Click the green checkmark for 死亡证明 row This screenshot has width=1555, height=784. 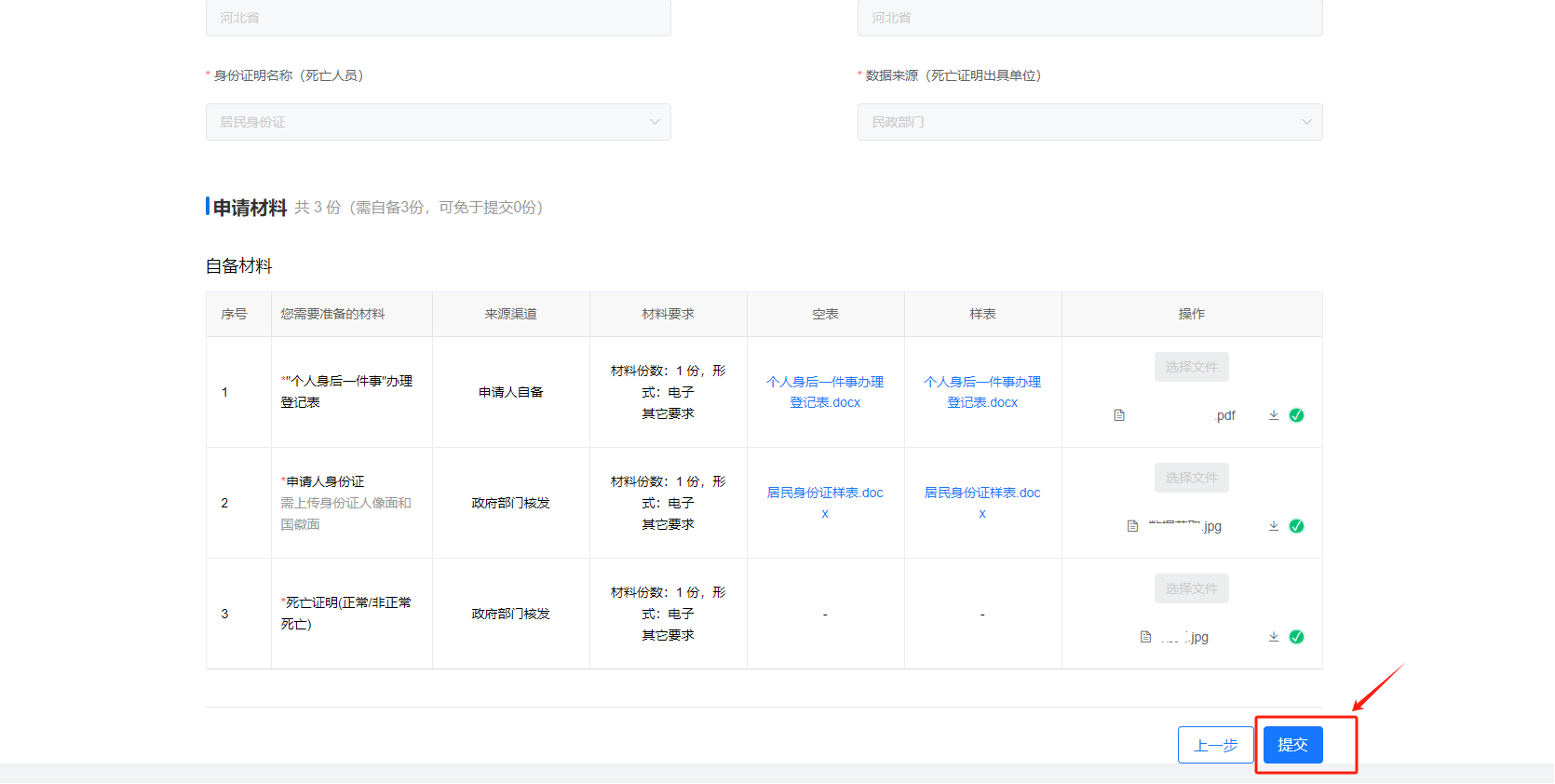(1296, 637)
